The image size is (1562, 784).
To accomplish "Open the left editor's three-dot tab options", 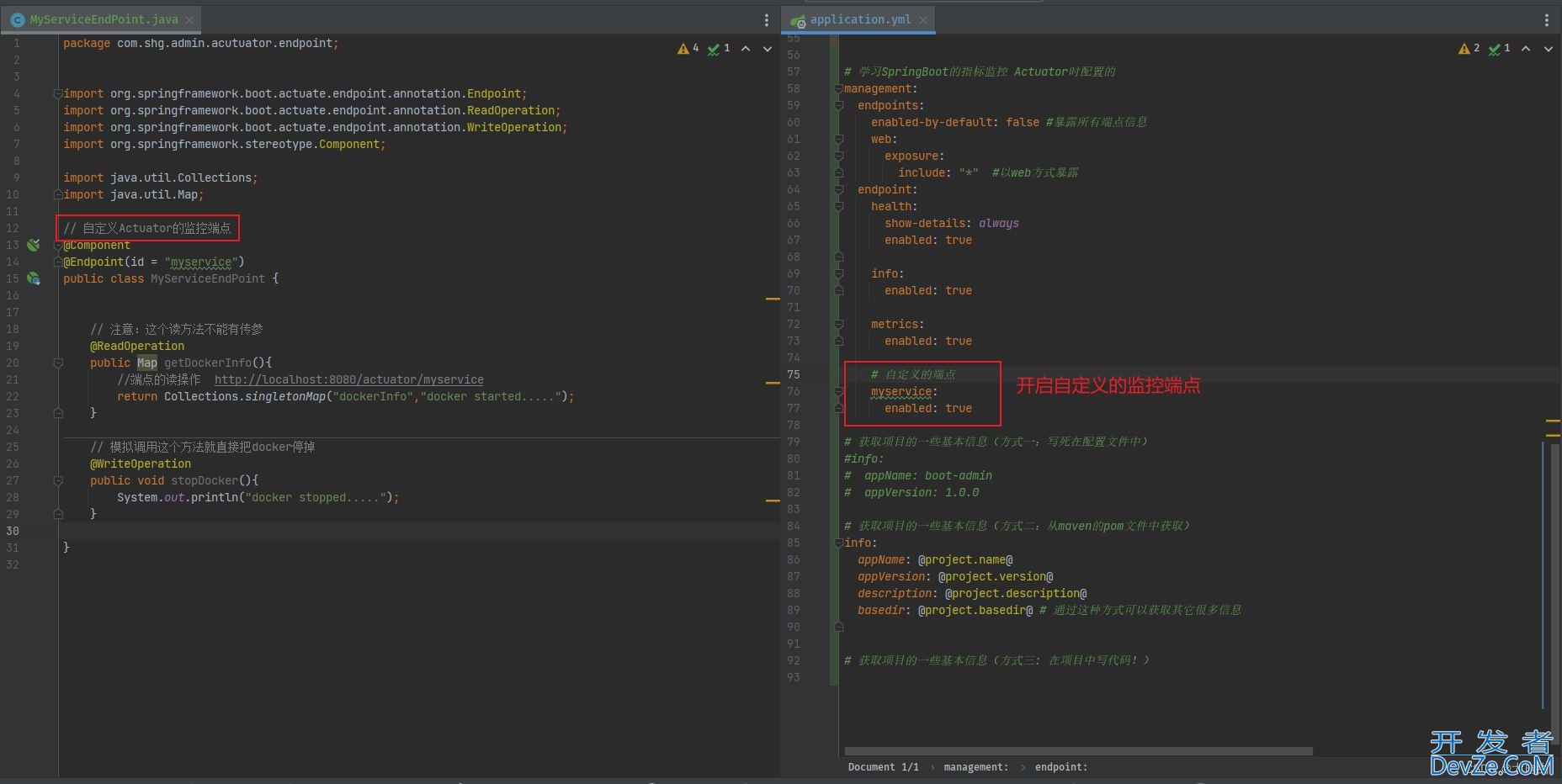I will tap(766, 19).
